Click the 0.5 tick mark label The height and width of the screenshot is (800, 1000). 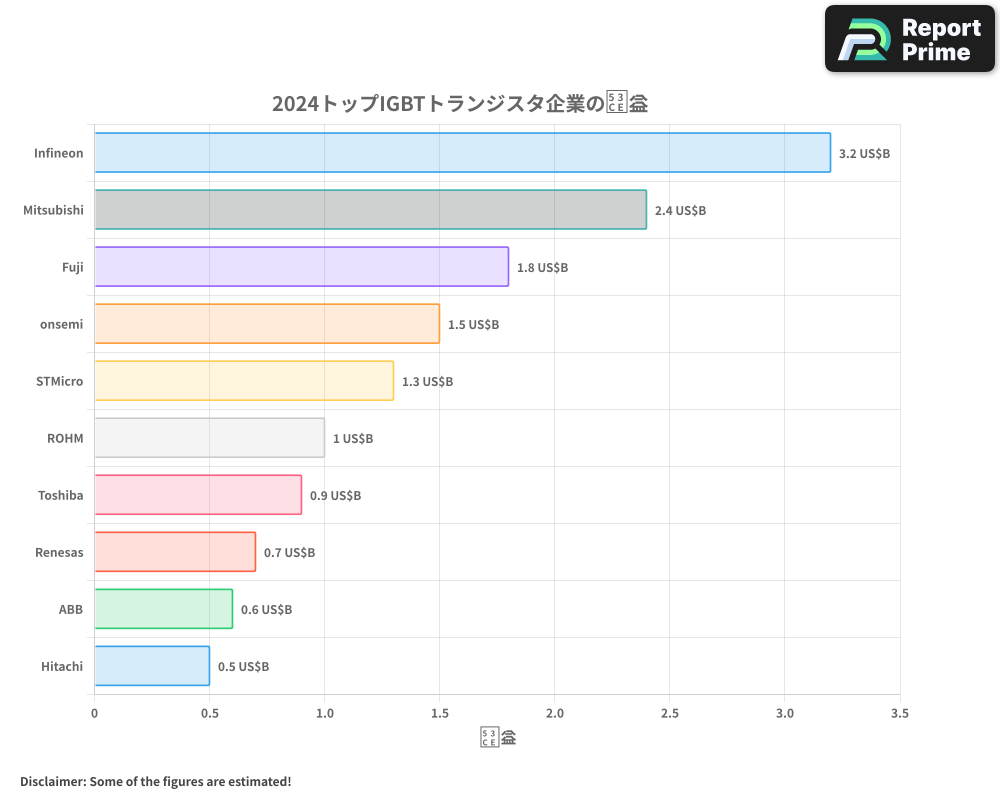[209, 713]
